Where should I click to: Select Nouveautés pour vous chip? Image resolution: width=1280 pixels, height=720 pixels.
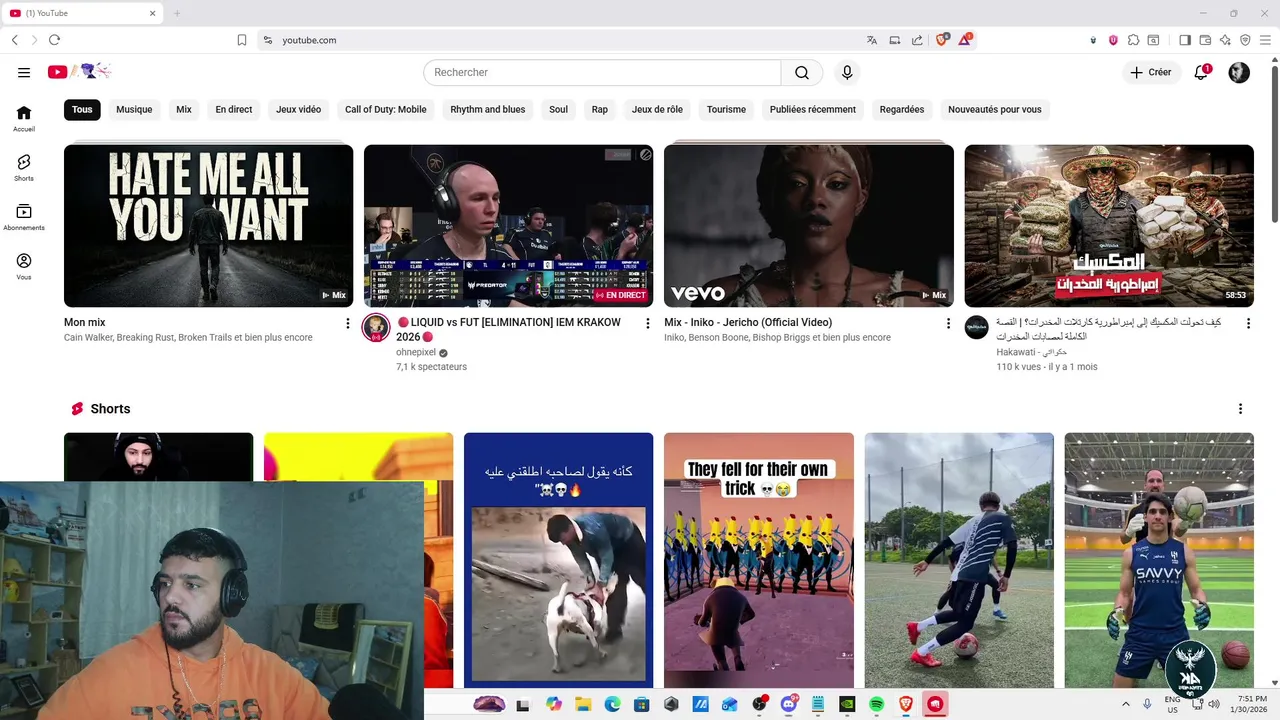tap(995, 109)
